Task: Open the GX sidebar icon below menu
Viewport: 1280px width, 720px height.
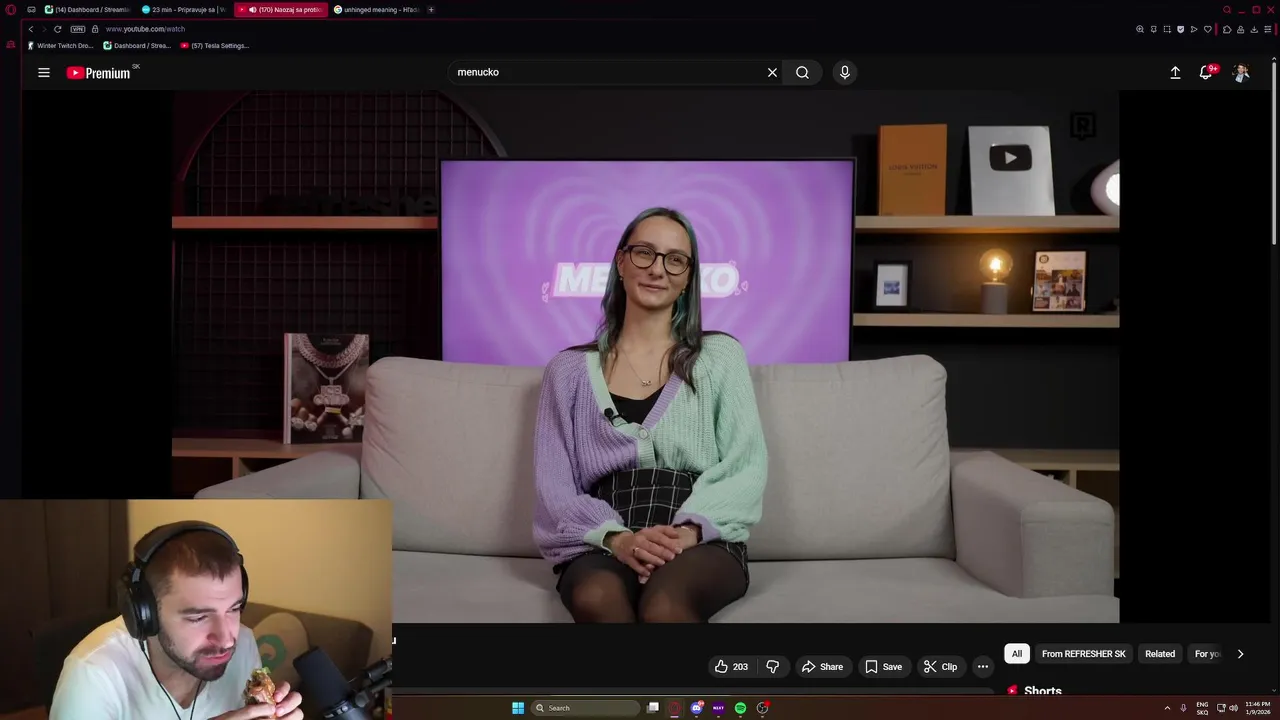Action: click(11, 45)
